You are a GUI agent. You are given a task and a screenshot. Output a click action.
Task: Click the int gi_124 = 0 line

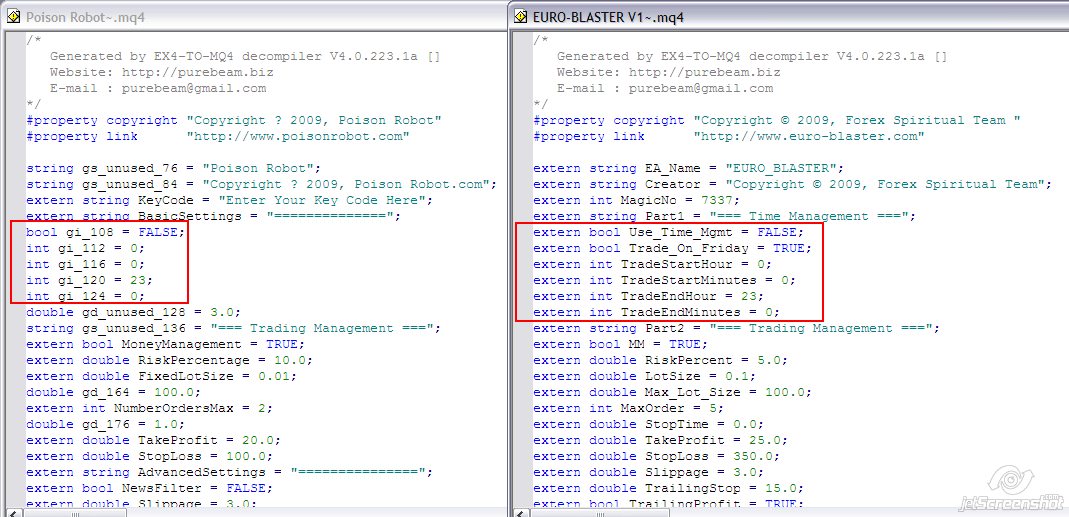coord(86,296)
